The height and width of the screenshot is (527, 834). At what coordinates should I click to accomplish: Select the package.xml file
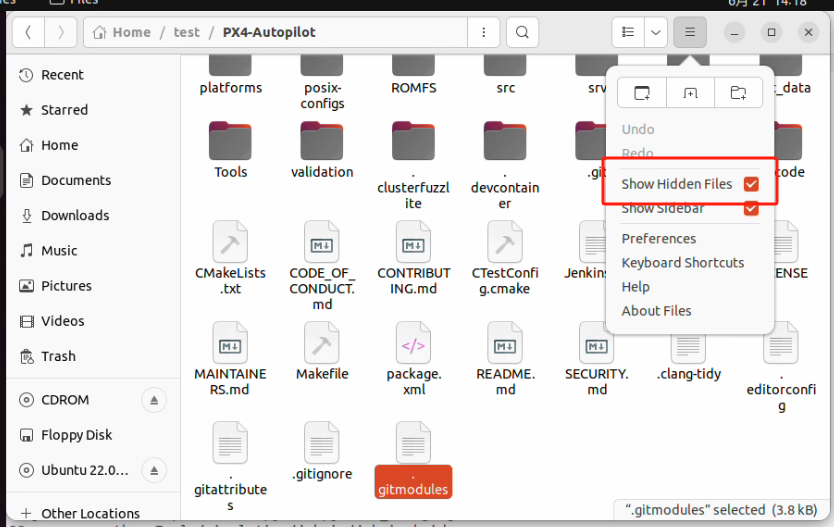(413, 359)
